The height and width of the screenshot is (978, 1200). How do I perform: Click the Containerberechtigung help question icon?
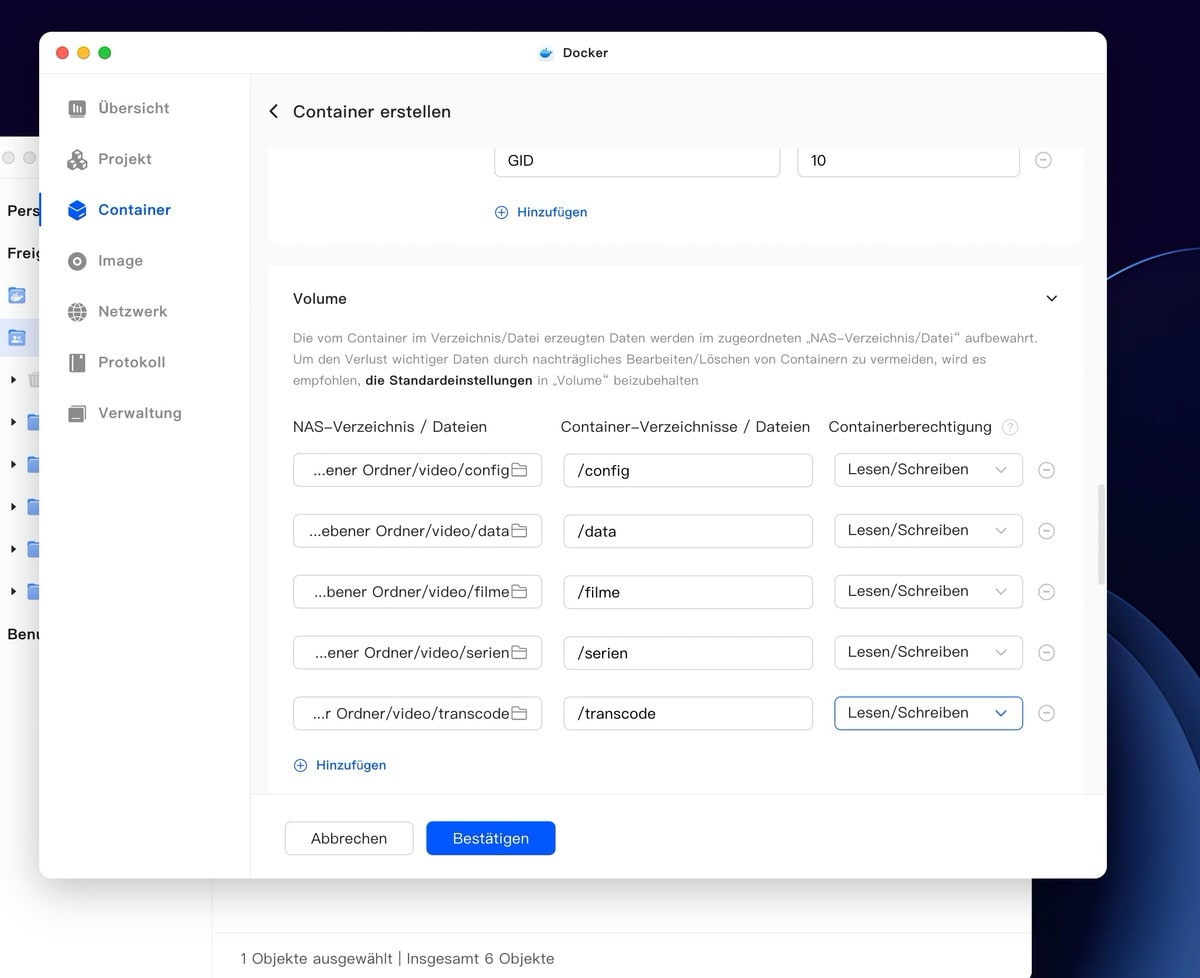pyautogui.click(x=1010, y=427)
